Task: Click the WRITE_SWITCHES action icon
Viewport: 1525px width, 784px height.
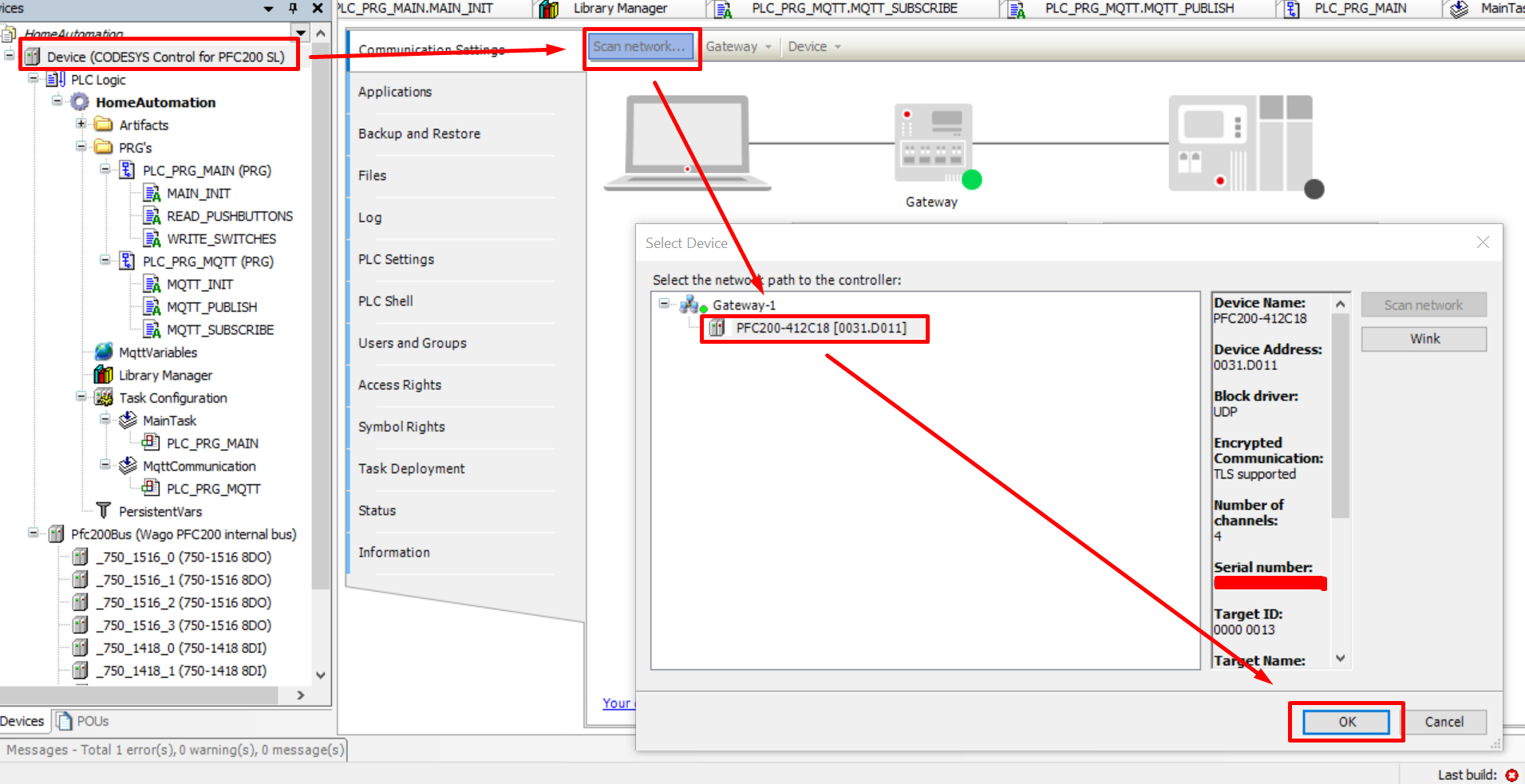Action: click(x=152, y=238)
